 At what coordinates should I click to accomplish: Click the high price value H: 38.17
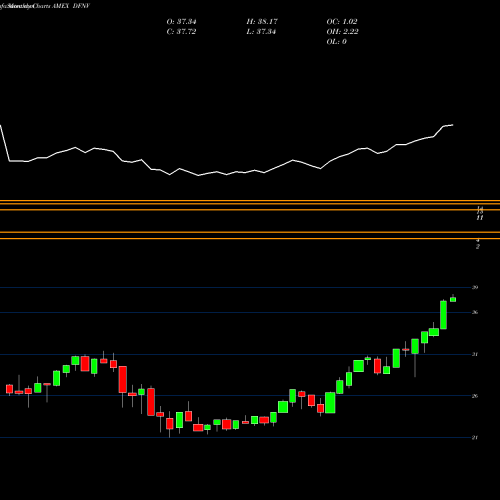(x=262, y=22)
